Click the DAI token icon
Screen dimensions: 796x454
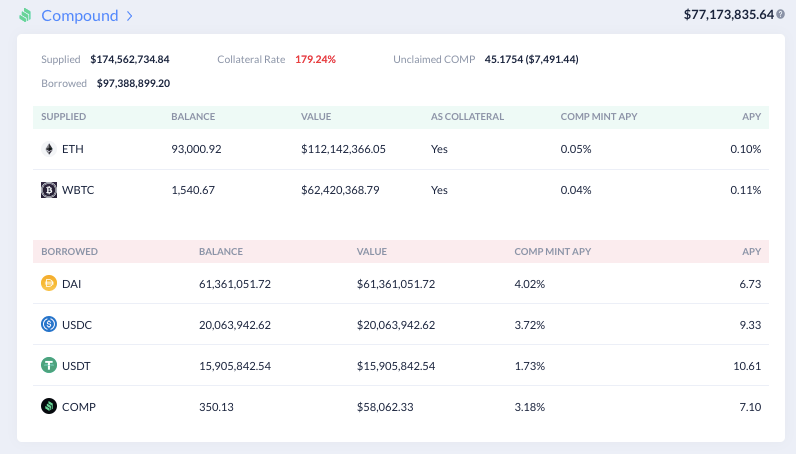[49, 283]
